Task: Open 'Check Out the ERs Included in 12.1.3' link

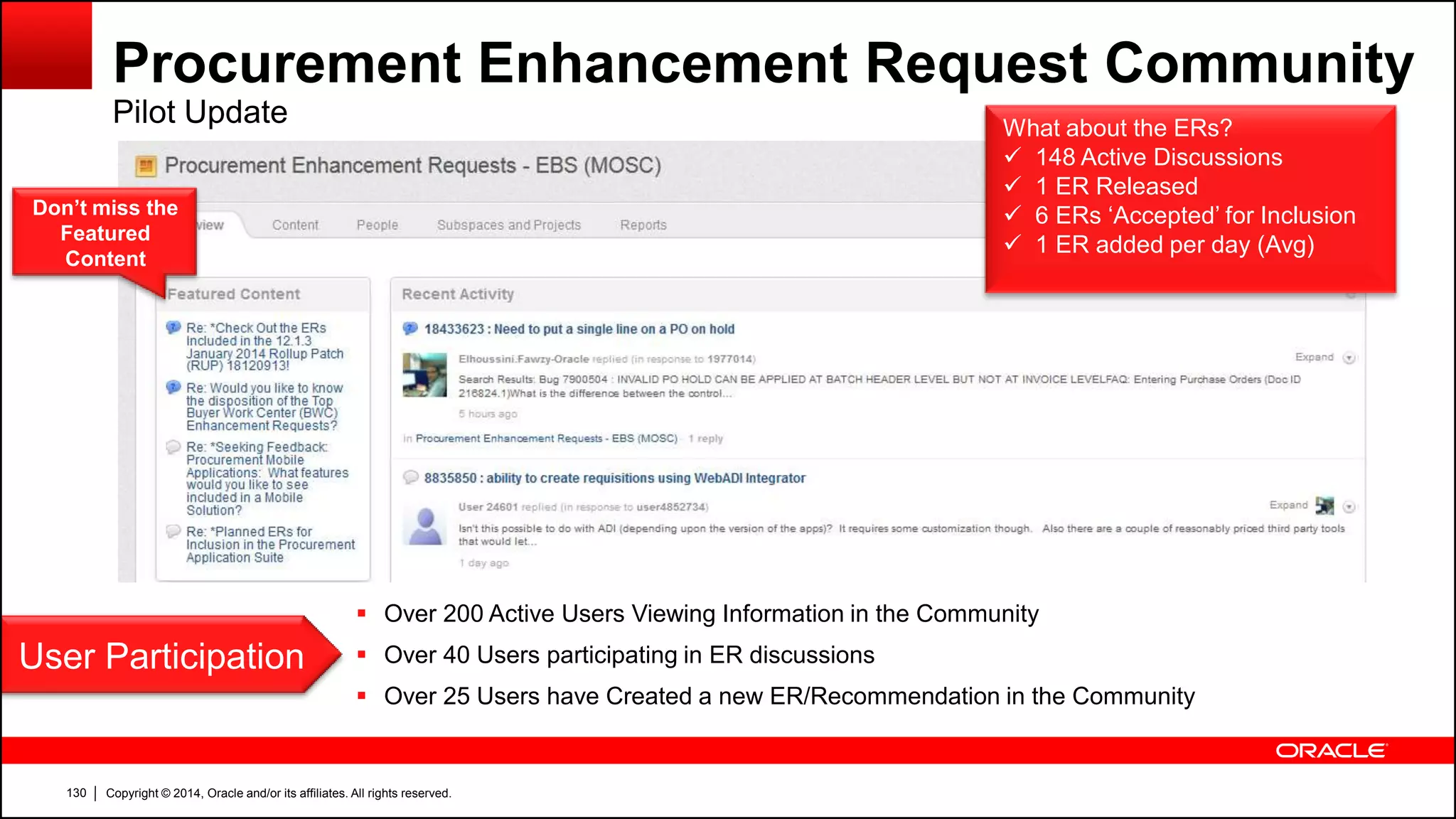Action: tap(264, 347)
